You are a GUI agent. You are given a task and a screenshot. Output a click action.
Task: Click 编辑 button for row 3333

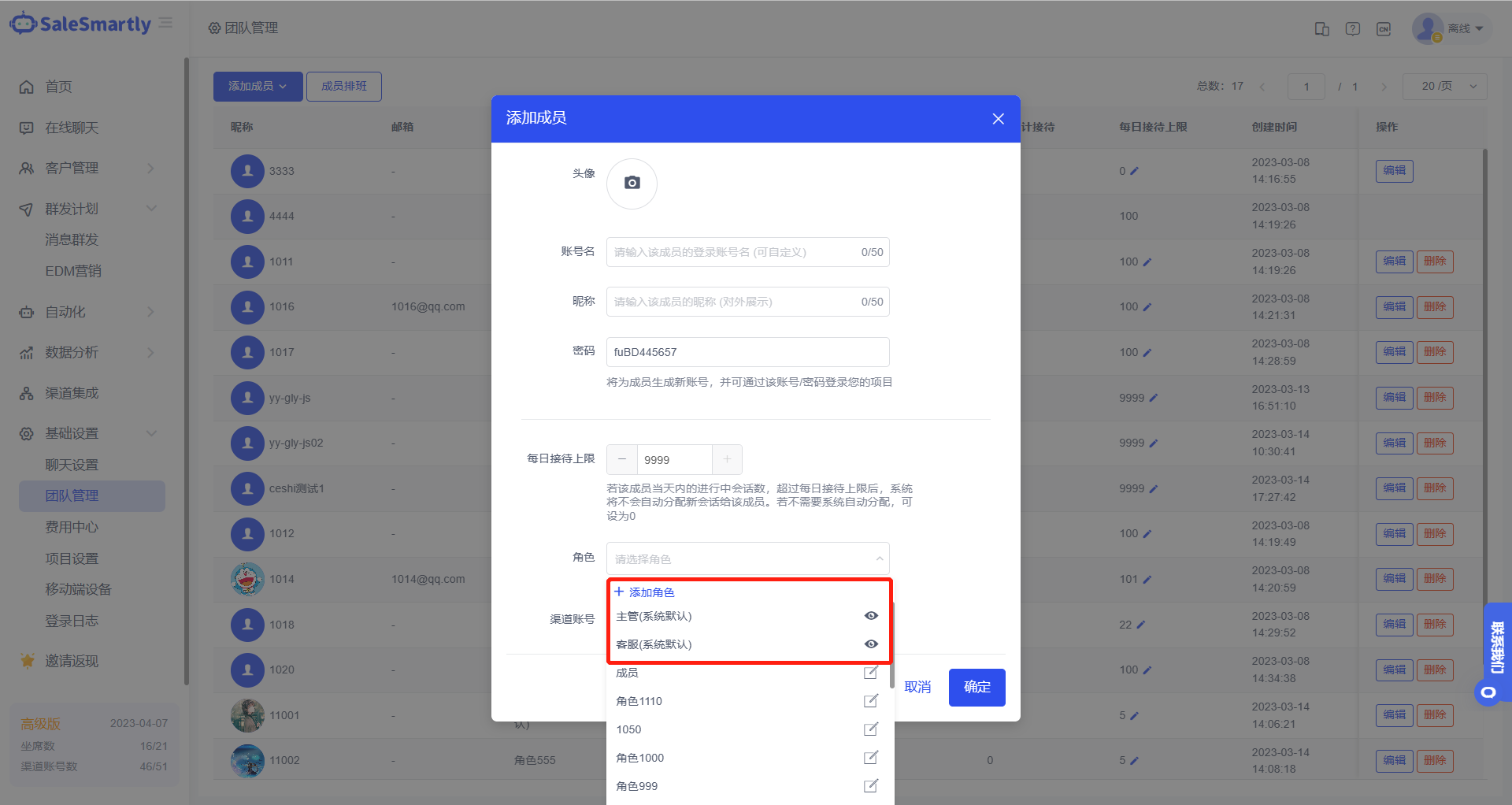[x=1394, y=171]
